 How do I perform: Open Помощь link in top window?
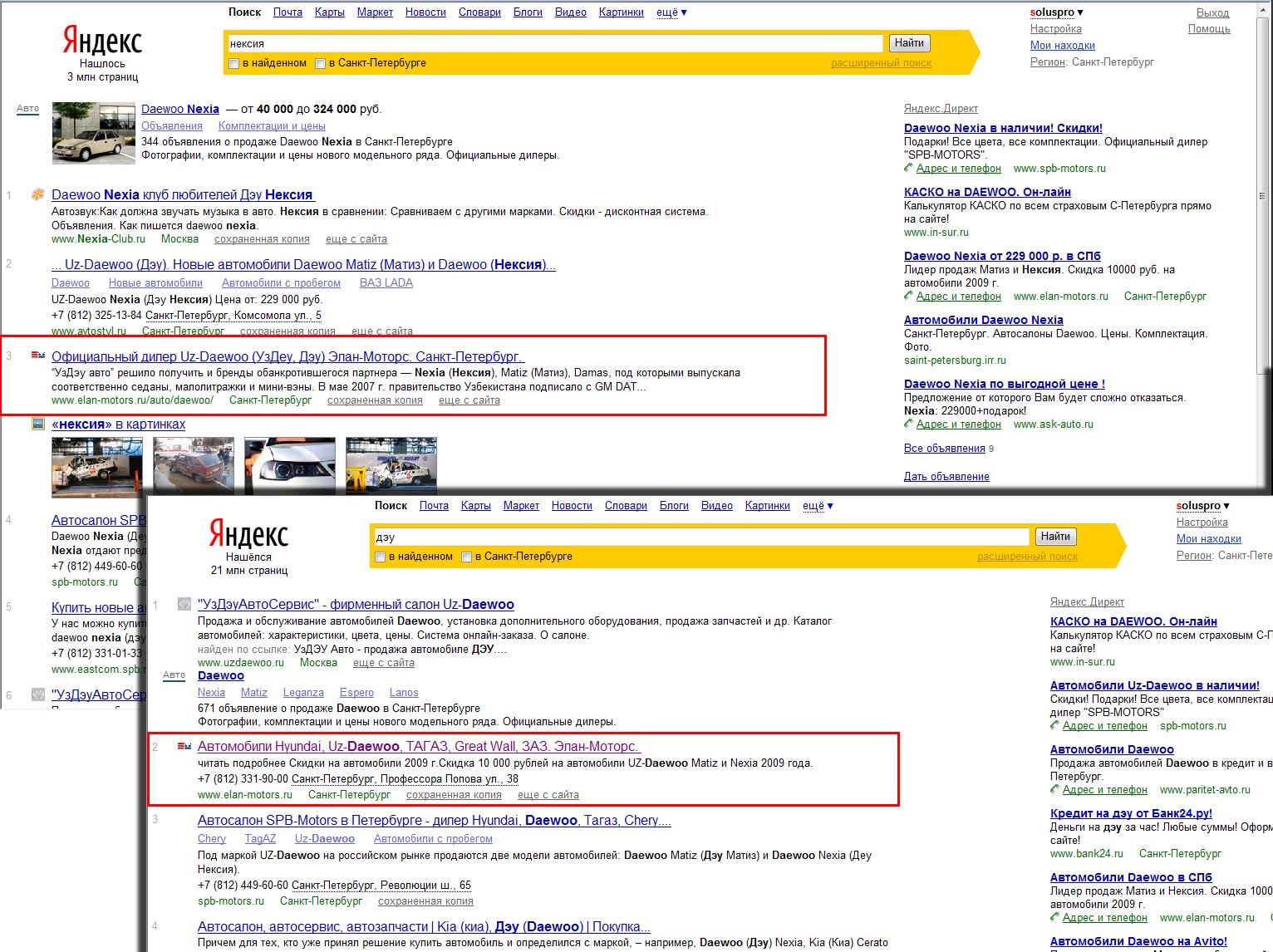pos(1209,29)
